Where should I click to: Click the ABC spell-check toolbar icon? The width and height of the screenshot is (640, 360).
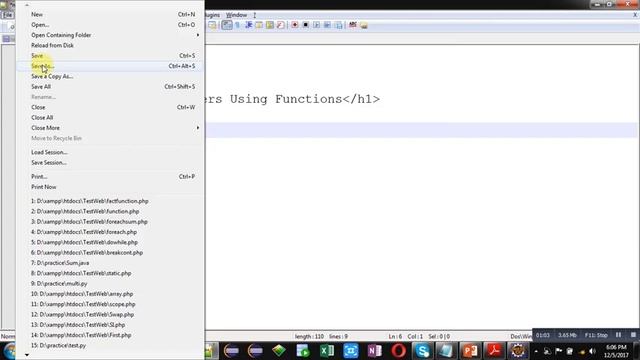point(353,25)
